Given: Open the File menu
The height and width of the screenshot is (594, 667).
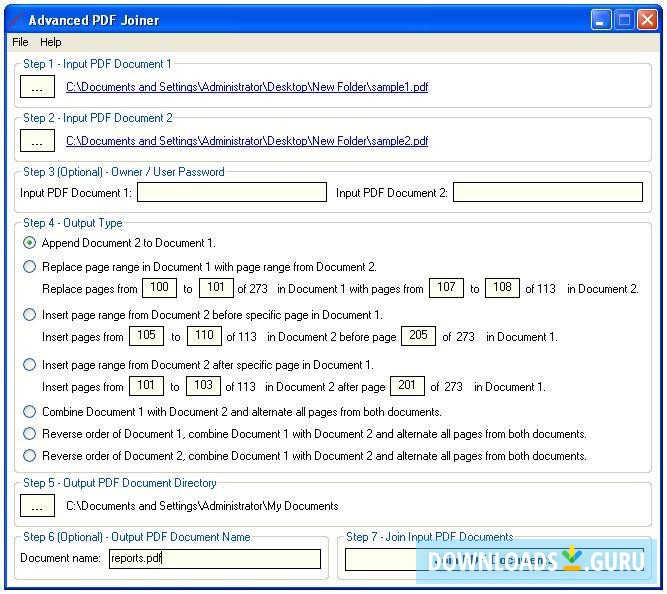Looking at the screenshot, I should [20, 42].
